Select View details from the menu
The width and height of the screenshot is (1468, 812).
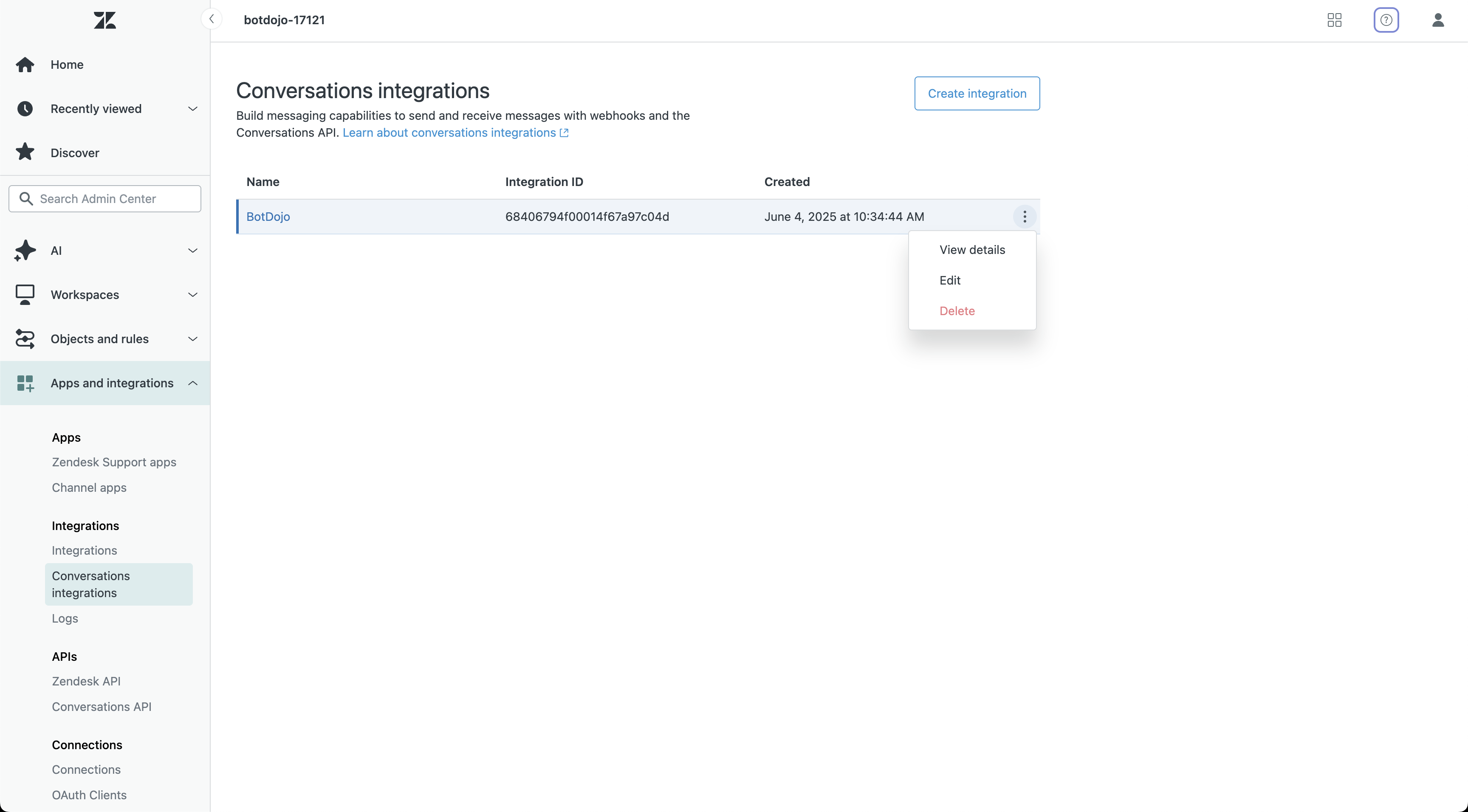pyautogui.click(x=971, y=250)
